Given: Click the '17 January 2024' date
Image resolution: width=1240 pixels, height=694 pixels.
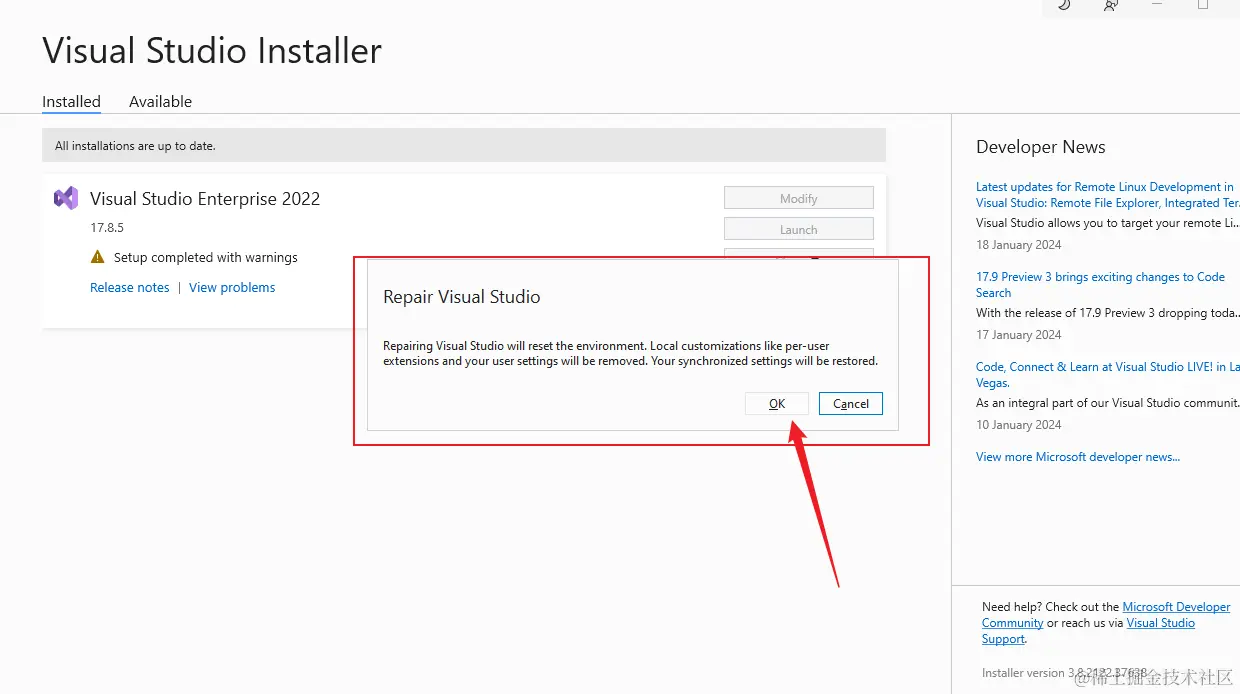Looking at the screenshot, I should tap(1019, 335).
